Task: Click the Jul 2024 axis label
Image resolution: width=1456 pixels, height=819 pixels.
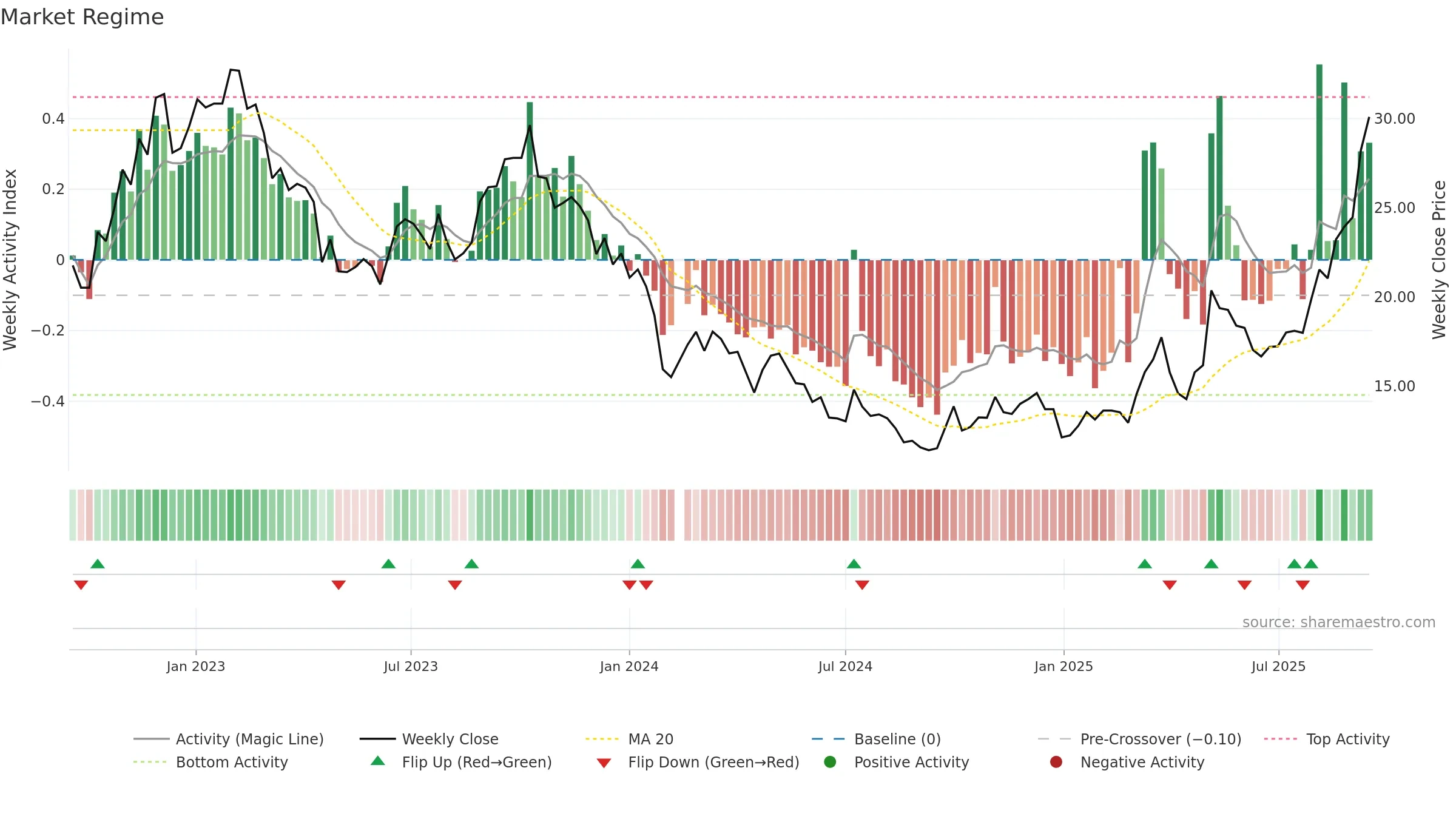Action: point(845,666)
